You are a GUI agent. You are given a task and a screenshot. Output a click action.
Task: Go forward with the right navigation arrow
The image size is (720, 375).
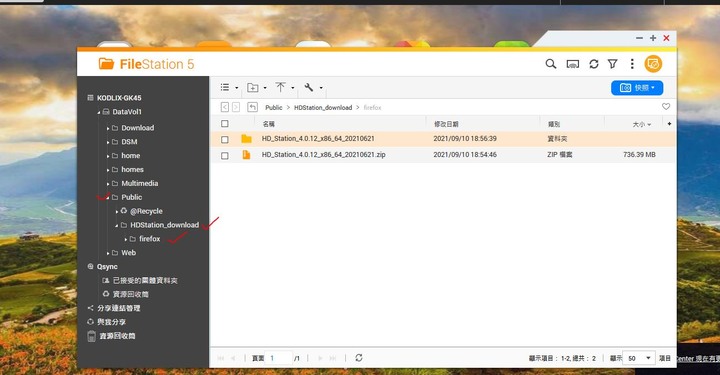tap(236, 107)
